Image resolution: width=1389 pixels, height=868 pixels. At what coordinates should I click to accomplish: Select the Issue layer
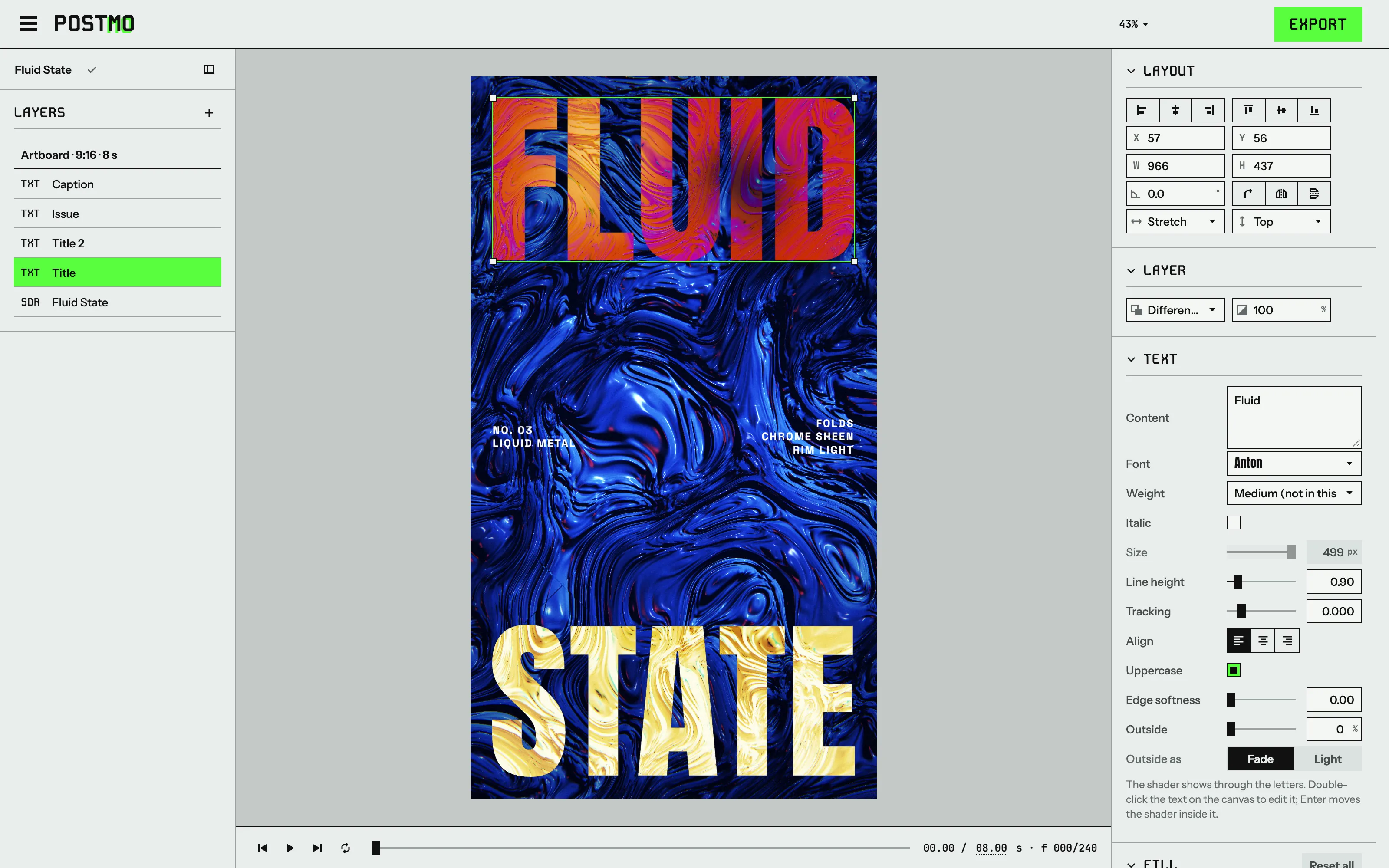[x=117, y=214]
